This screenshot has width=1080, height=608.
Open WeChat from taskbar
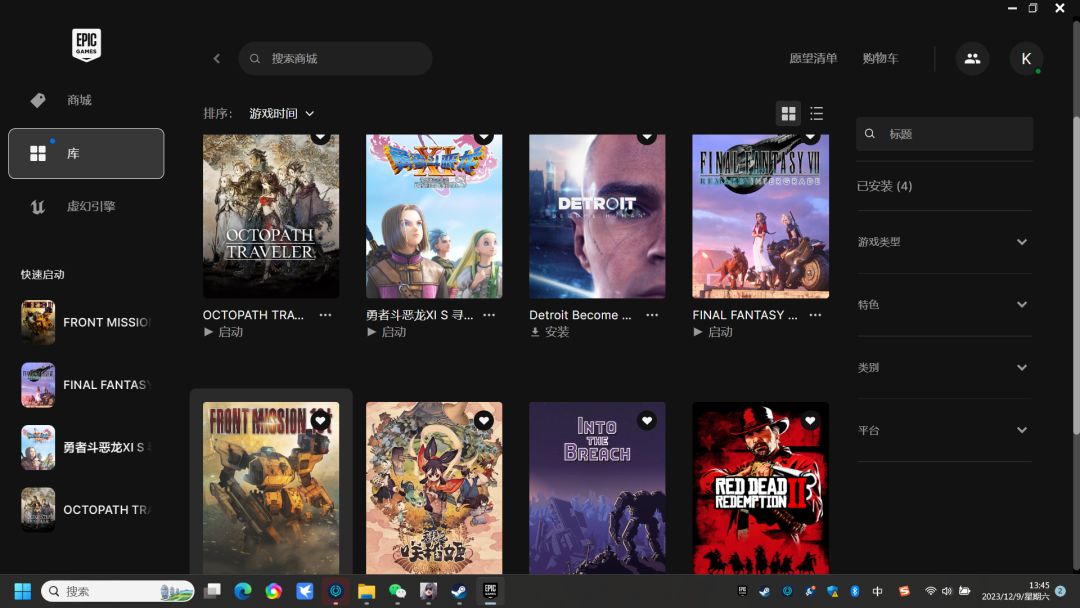coord(397,591)
